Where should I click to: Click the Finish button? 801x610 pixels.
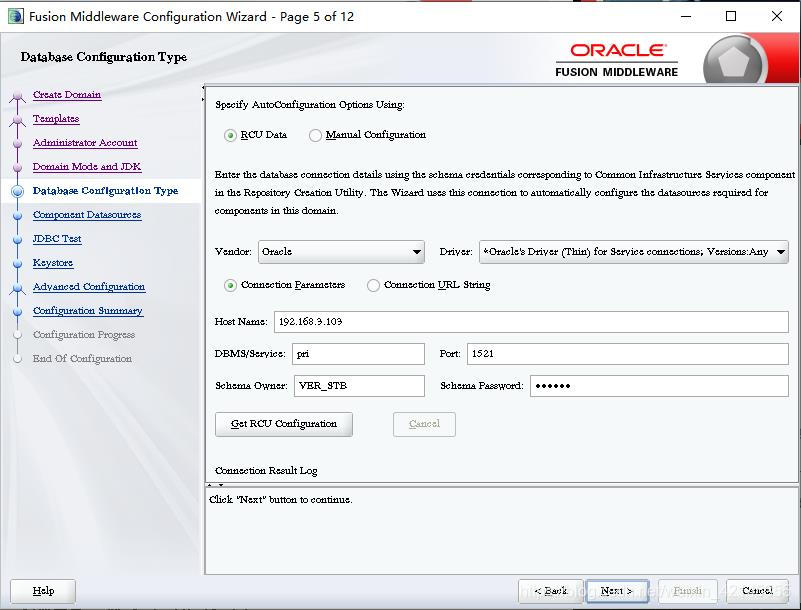click(688, 591)
